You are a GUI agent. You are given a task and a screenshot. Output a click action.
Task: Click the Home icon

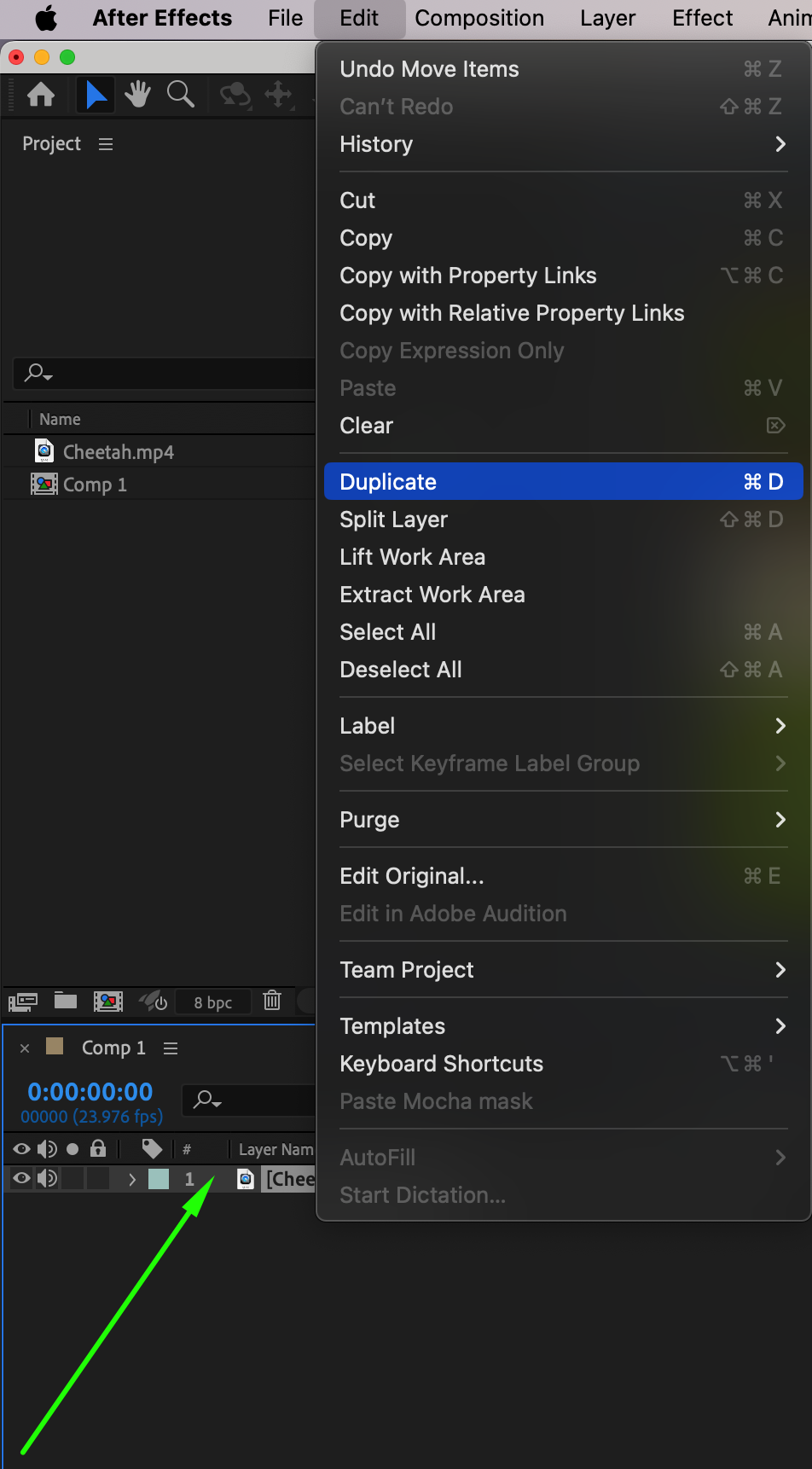coord(41,94)
